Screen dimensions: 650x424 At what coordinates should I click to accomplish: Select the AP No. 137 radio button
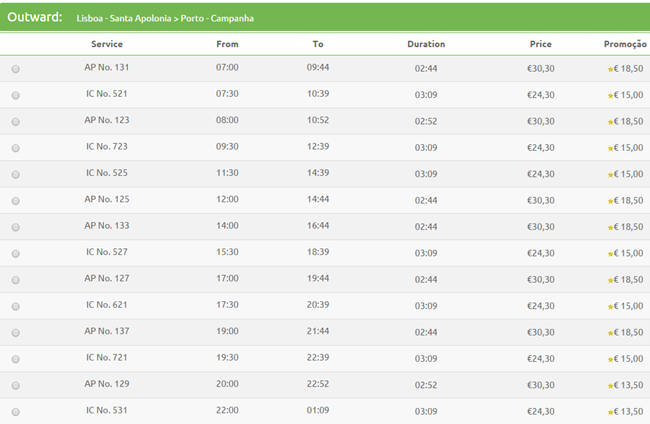click(16, 333)
